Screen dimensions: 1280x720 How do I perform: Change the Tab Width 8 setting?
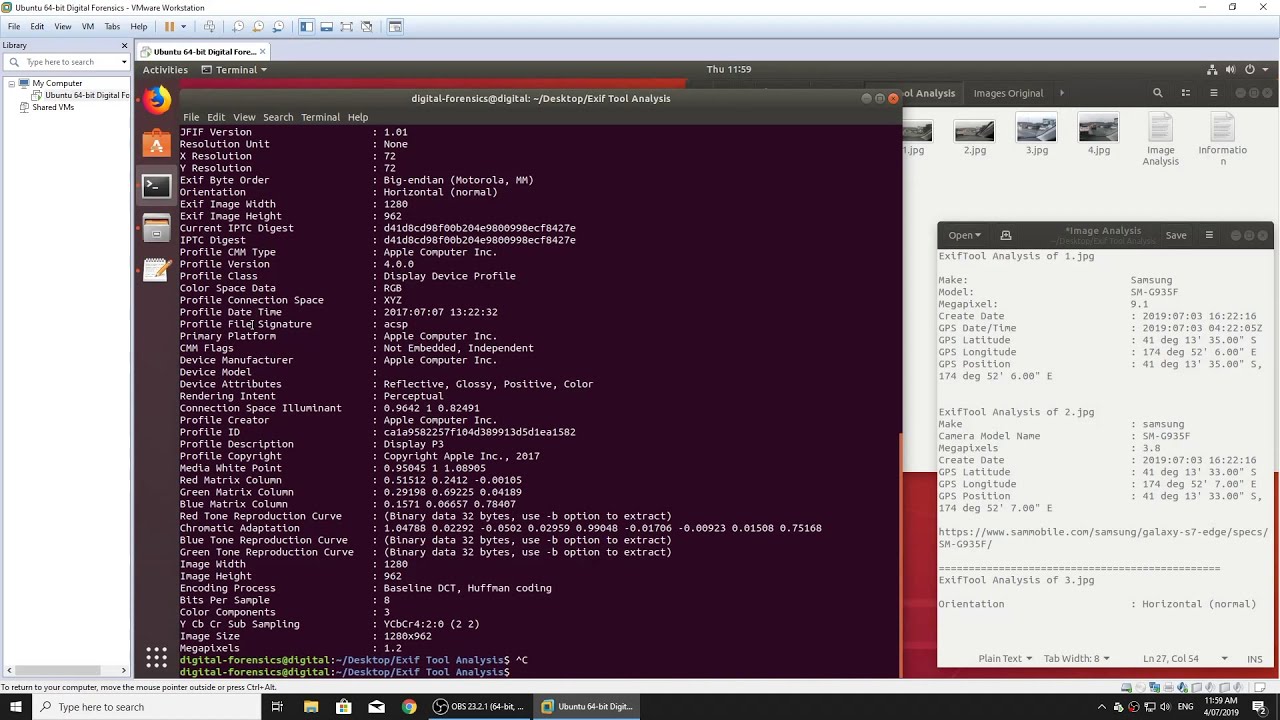1077,659
